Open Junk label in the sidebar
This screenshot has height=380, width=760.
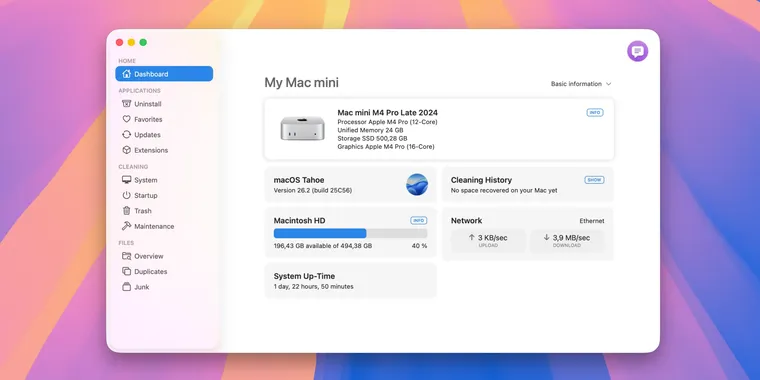click(x=142, y=287)
